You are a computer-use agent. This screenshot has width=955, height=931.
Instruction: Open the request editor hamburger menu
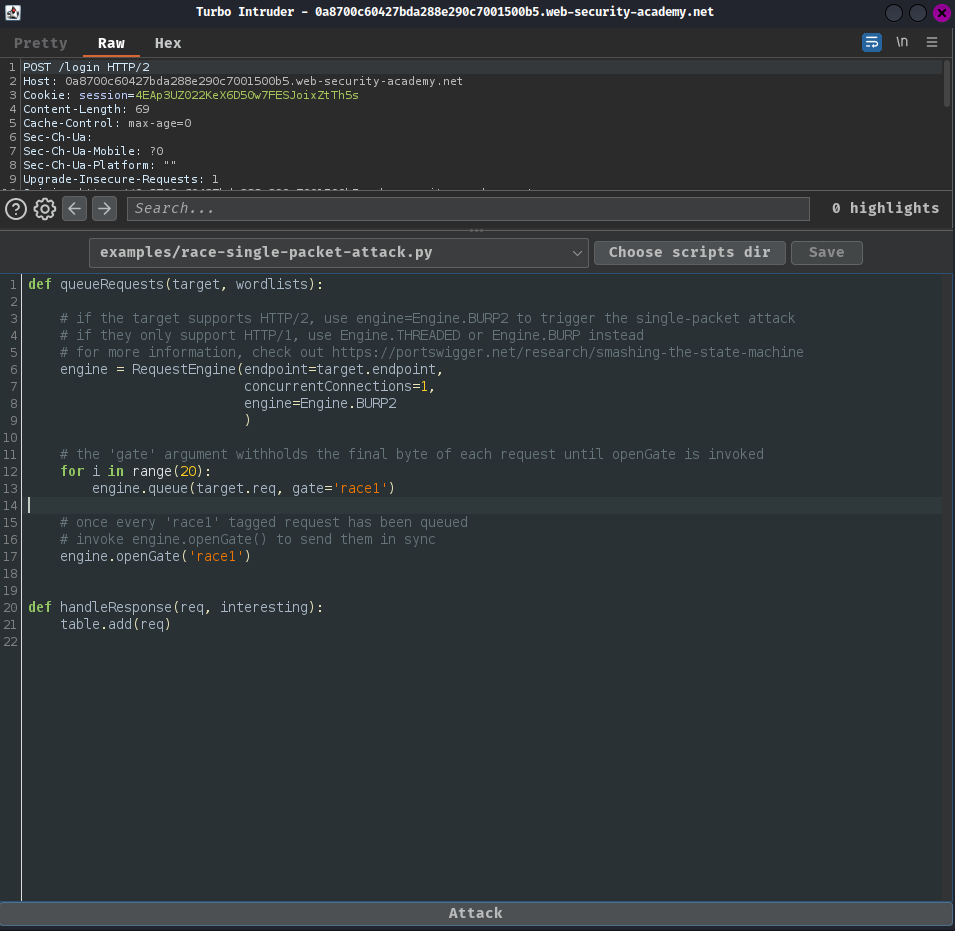point(931,43)
